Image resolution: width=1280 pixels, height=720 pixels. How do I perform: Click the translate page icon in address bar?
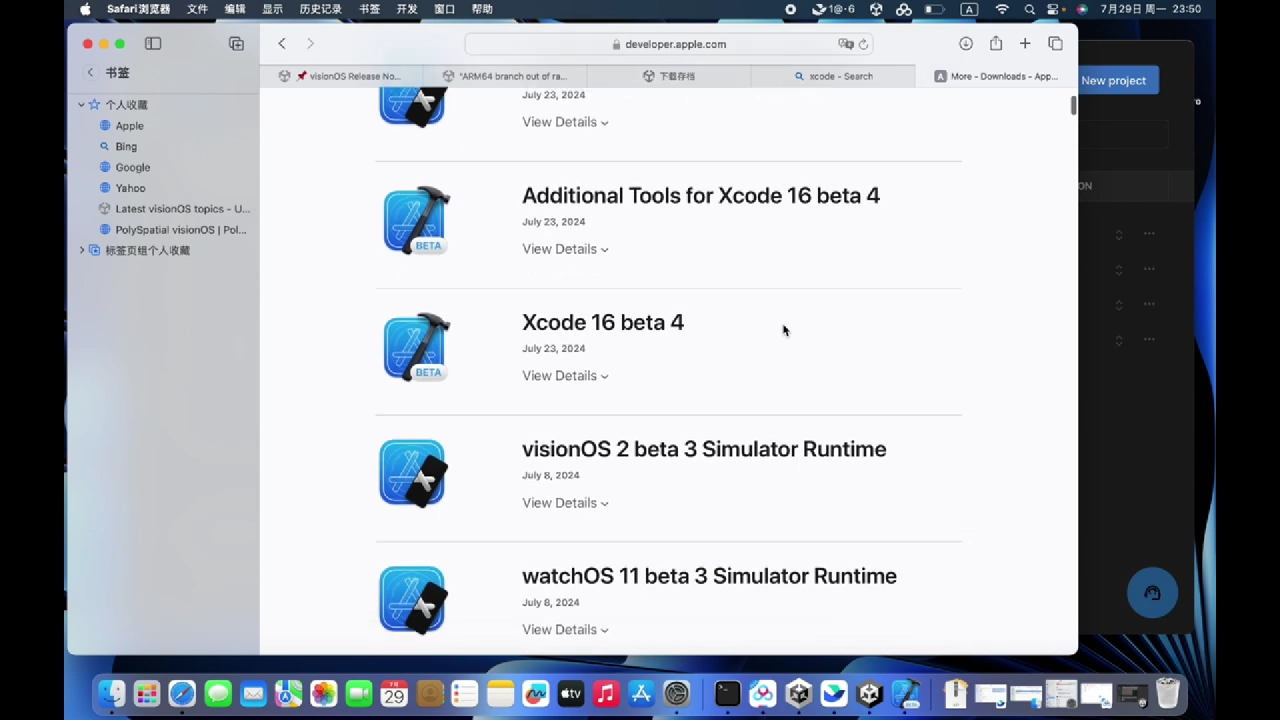click(846, 44)
